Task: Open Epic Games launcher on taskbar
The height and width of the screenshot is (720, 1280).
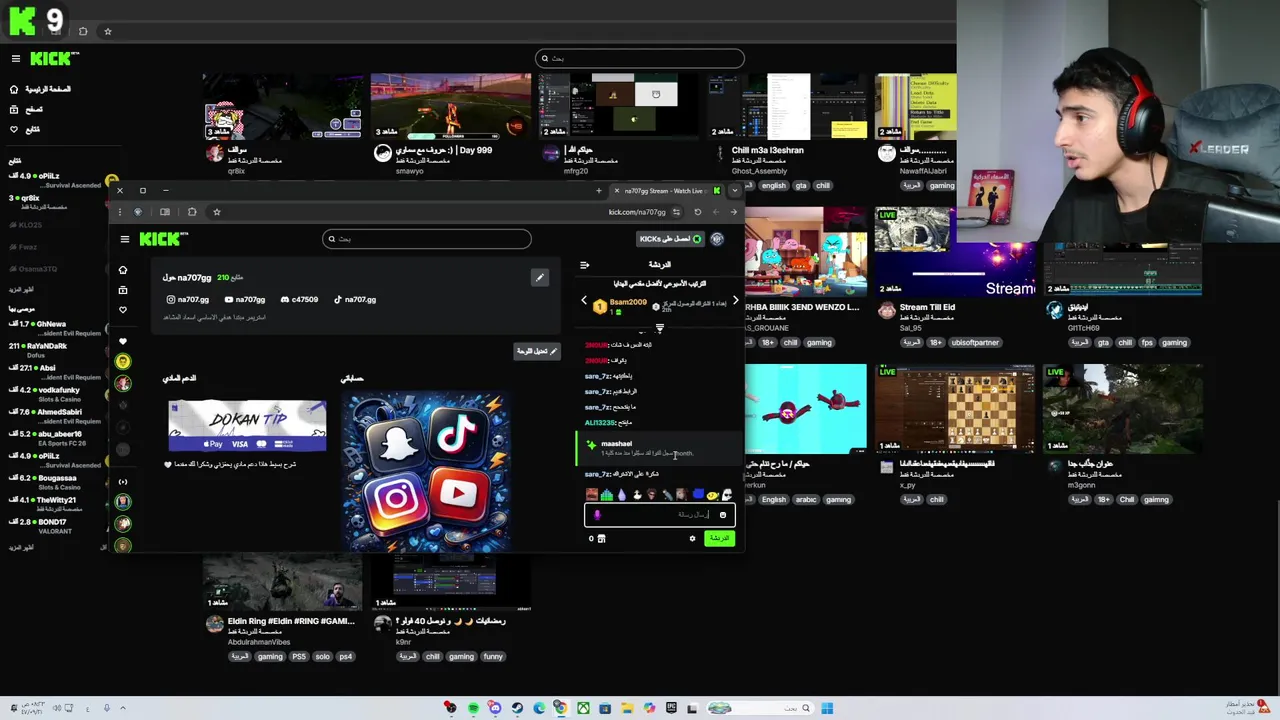Action: 670,708
